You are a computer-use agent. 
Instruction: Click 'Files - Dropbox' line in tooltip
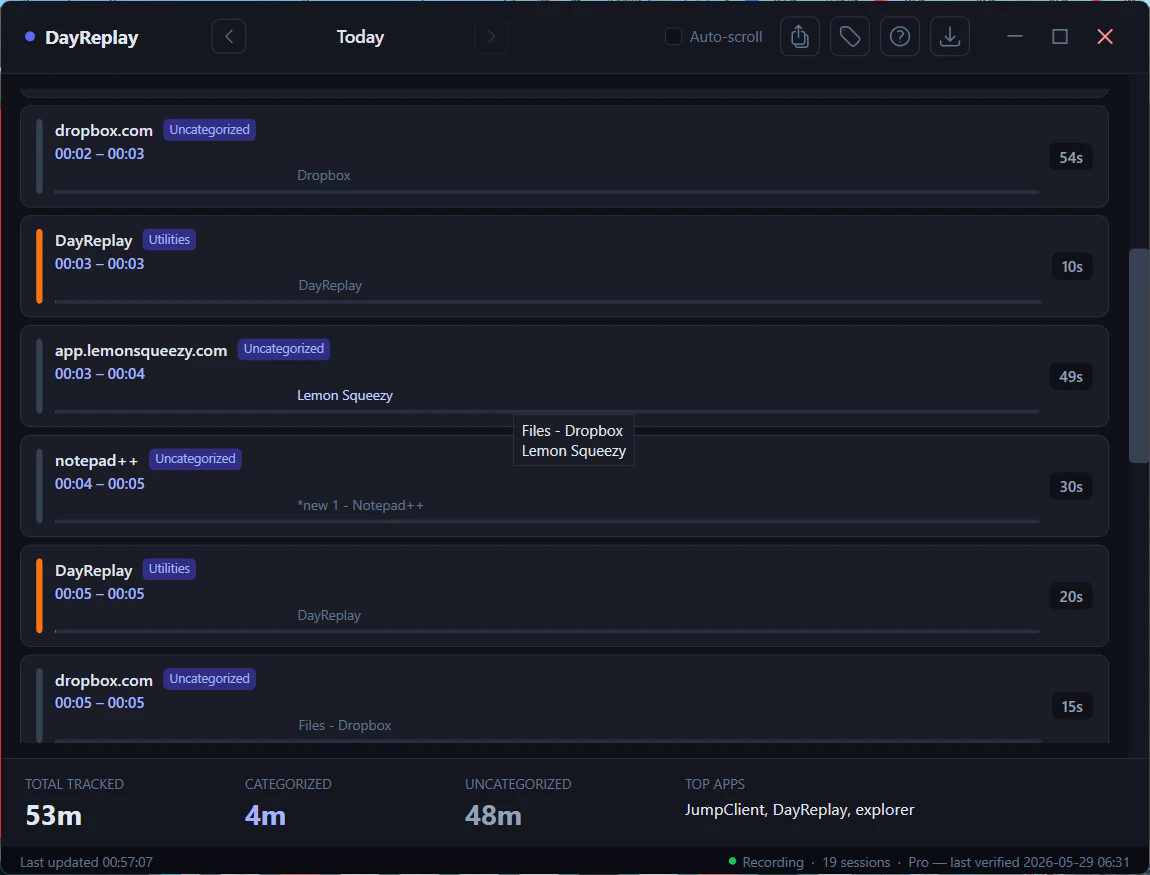tap(572, 431)
